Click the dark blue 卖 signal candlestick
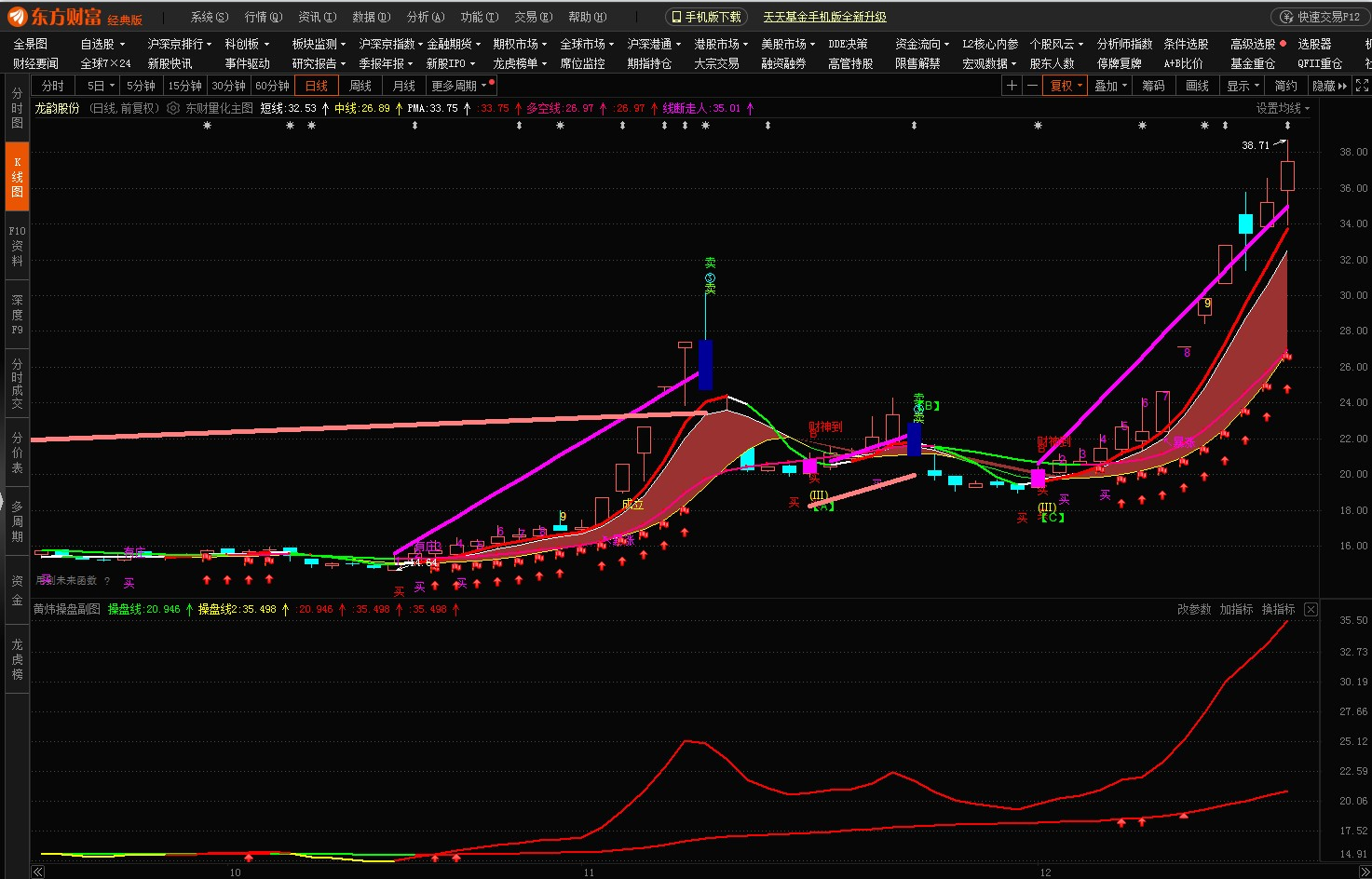 705,364
